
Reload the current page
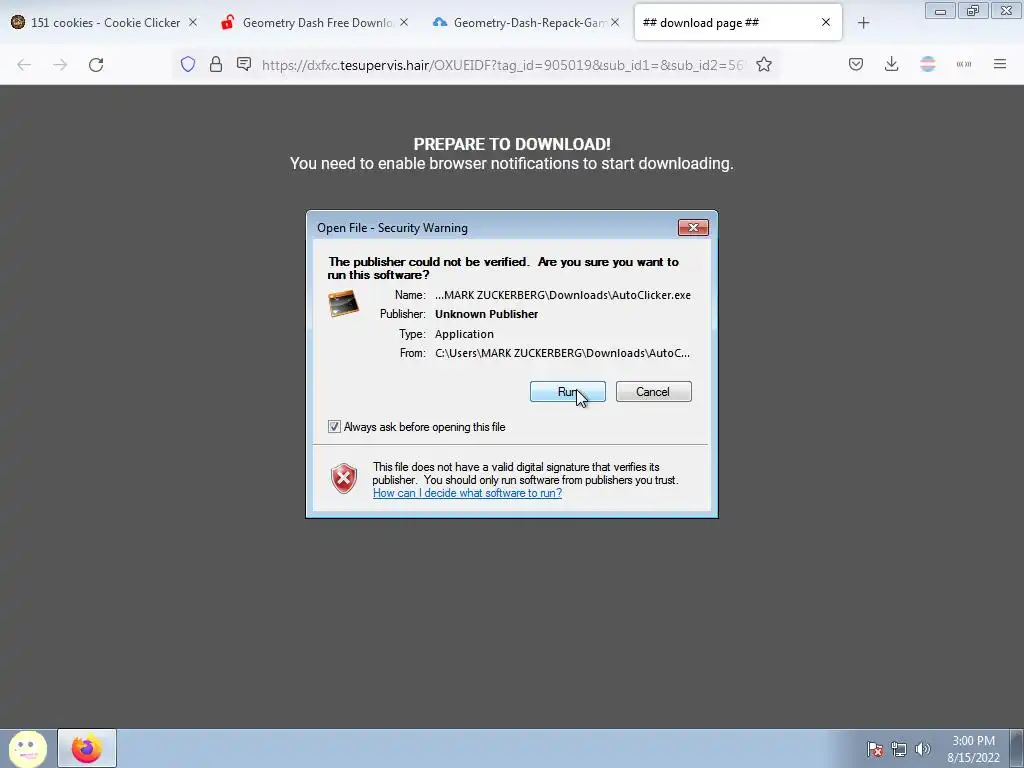96,65
